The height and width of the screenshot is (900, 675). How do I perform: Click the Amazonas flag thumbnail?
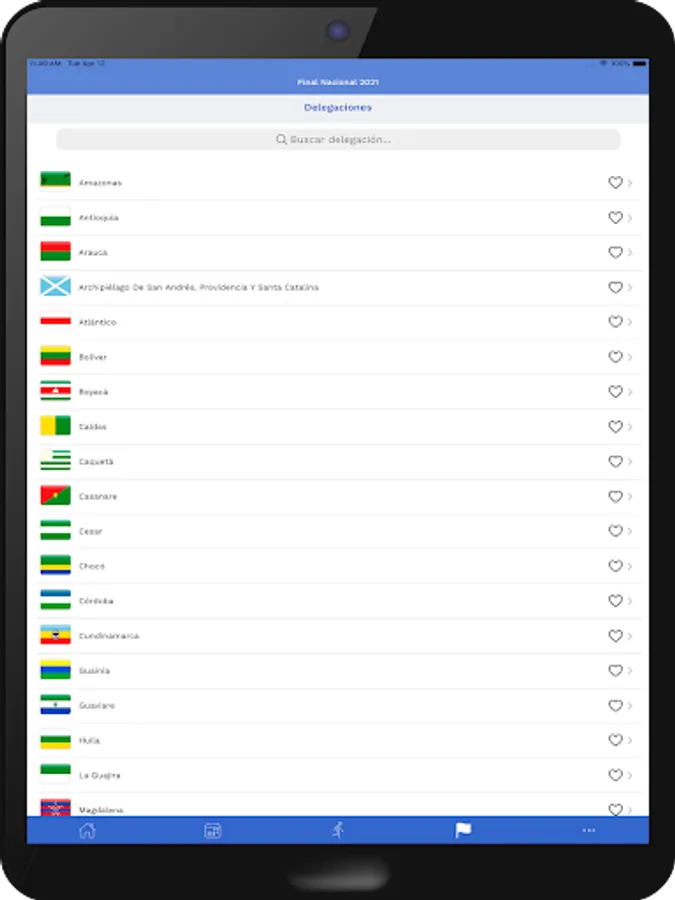click(55, 180)
